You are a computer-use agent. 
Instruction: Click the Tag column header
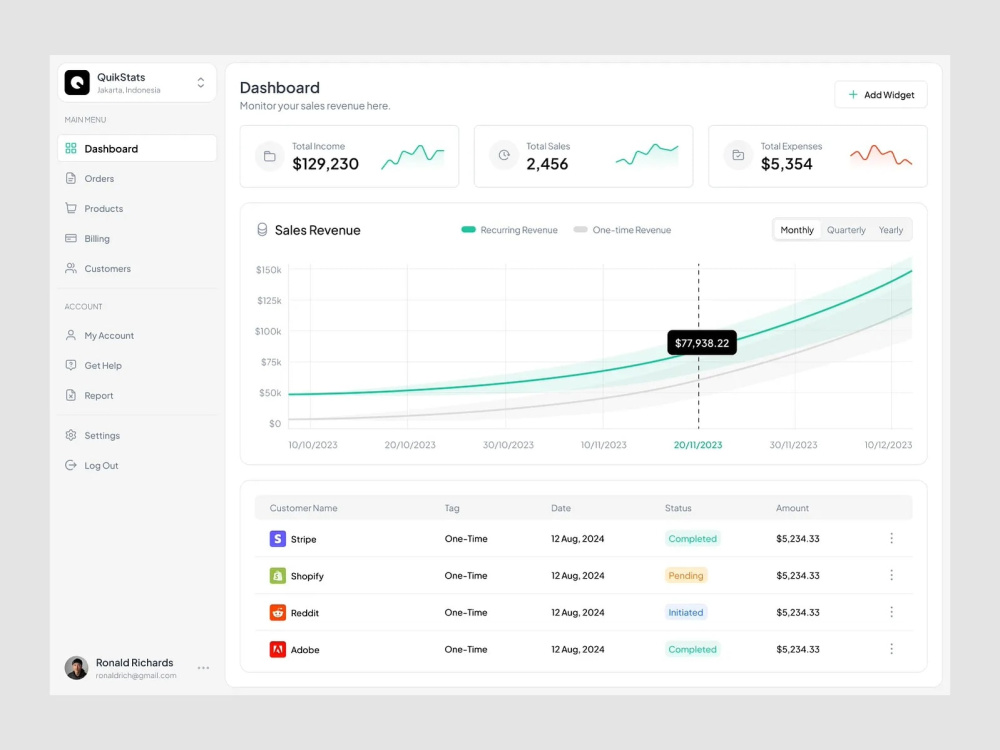(452, 508)
